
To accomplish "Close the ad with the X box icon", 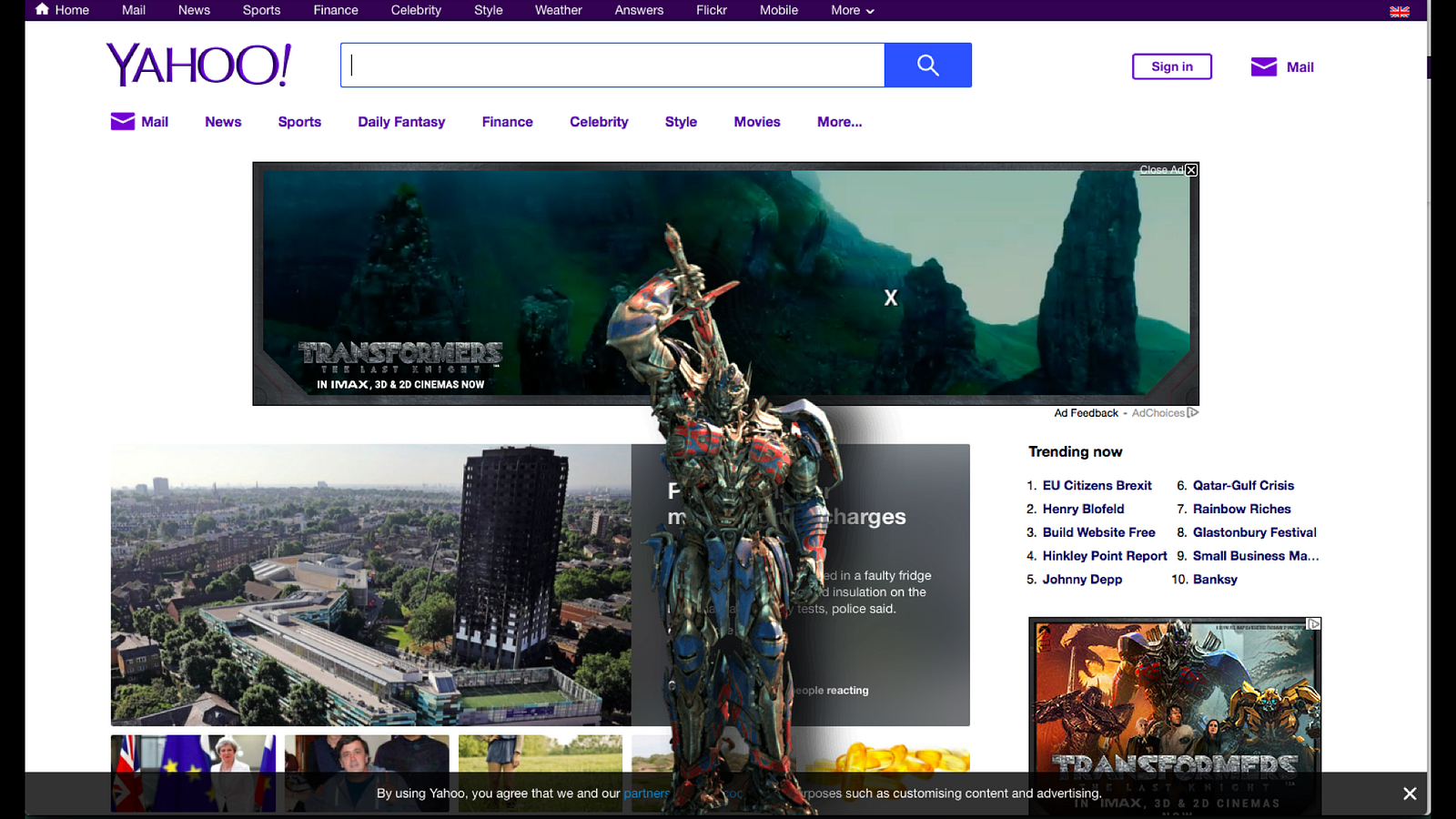I will [x=1191, y=170].
